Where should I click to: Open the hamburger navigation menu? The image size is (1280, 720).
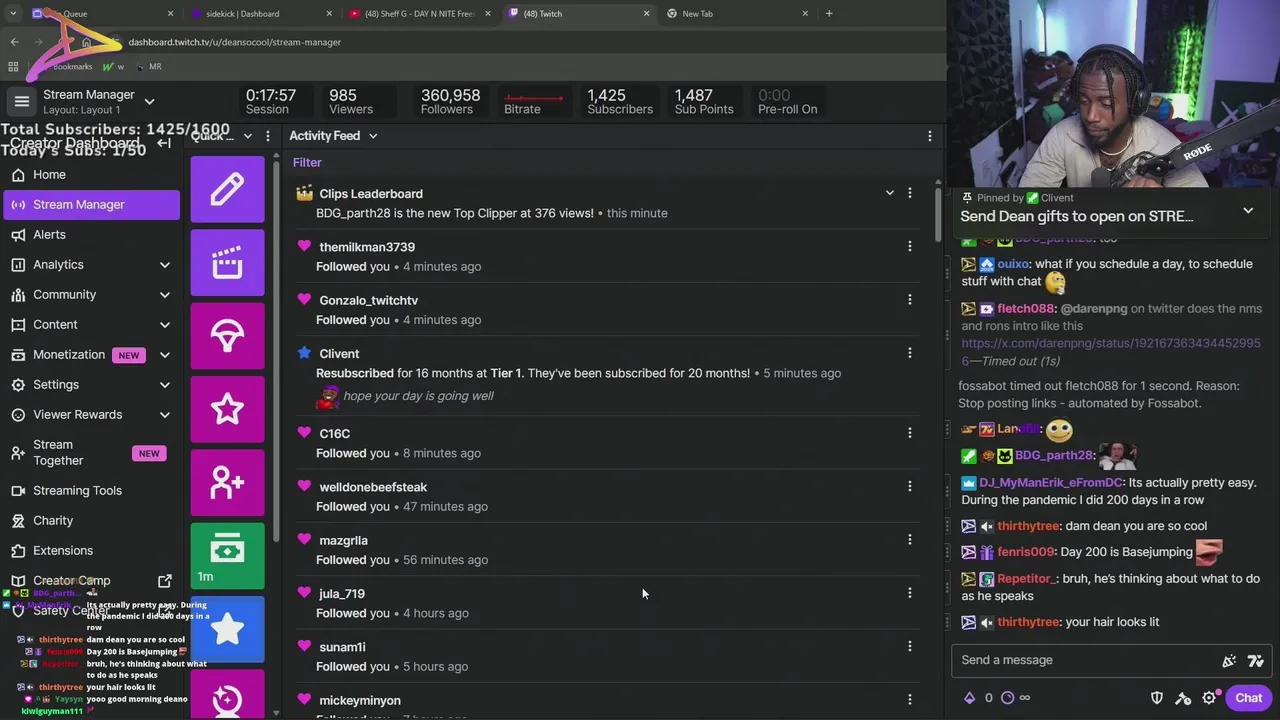pyautogui.click(x=21, y=101)
